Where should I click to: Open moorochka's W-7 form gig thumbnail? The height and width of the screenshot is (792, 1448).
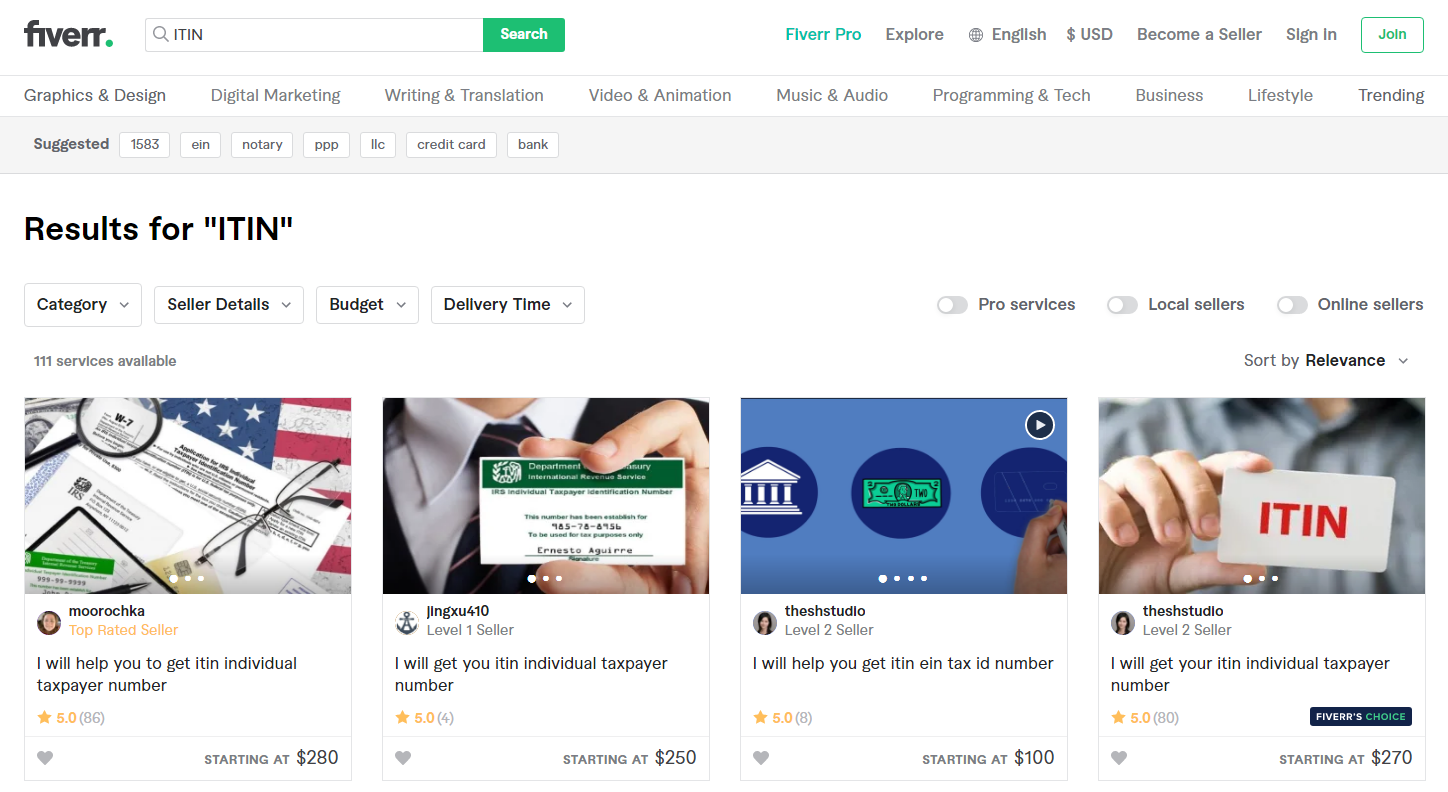point(188,496)
